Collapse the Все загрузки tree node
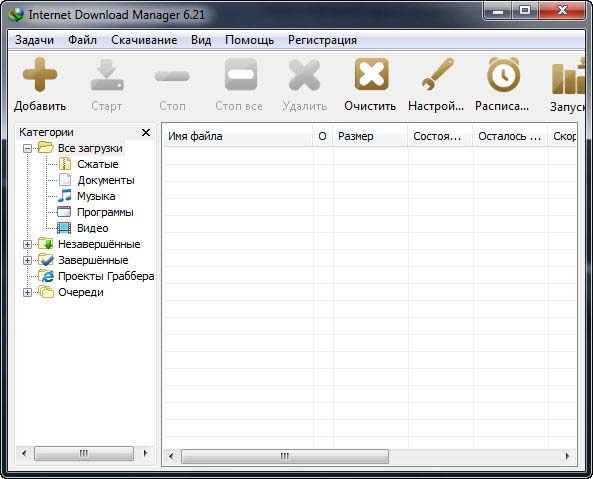Screen dimensions: 593x479 pyautogui.click(x=27, y=148)
